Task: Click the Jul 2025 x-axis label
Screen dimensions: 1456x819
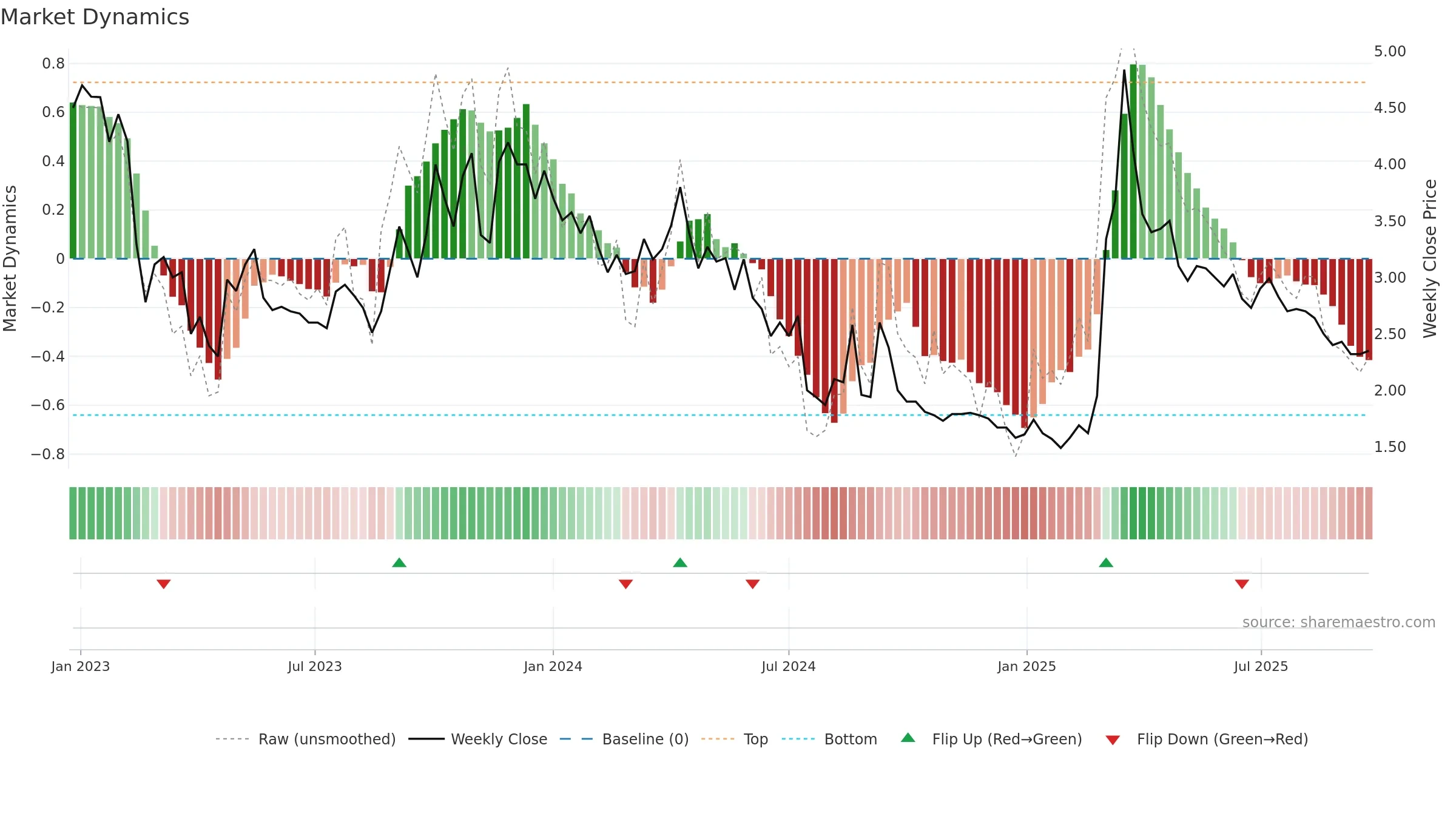Action: pos(1261,666)
